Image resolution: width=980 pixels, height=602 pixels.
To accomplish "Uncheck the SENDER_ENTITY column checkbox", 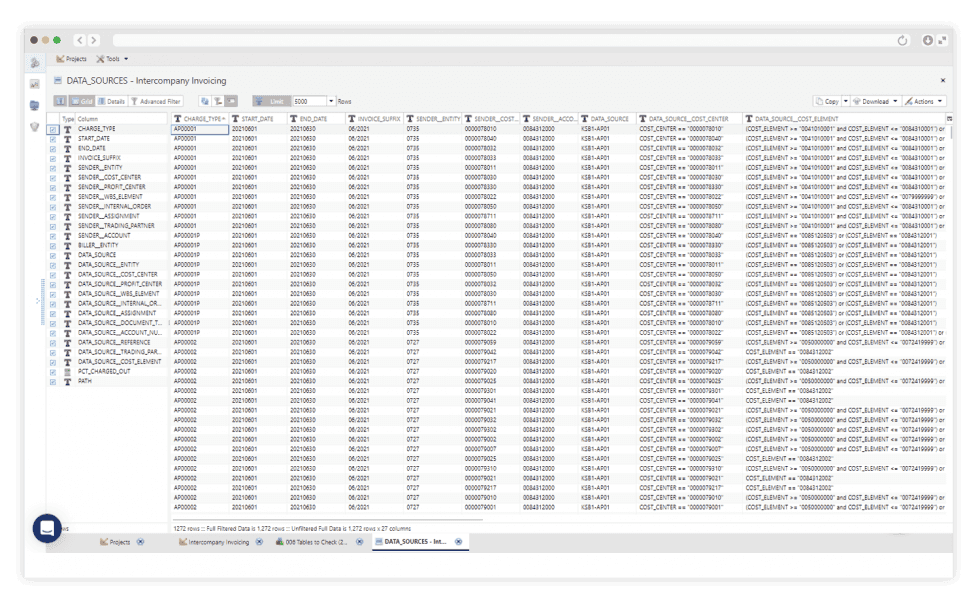I will click(52, 168).
